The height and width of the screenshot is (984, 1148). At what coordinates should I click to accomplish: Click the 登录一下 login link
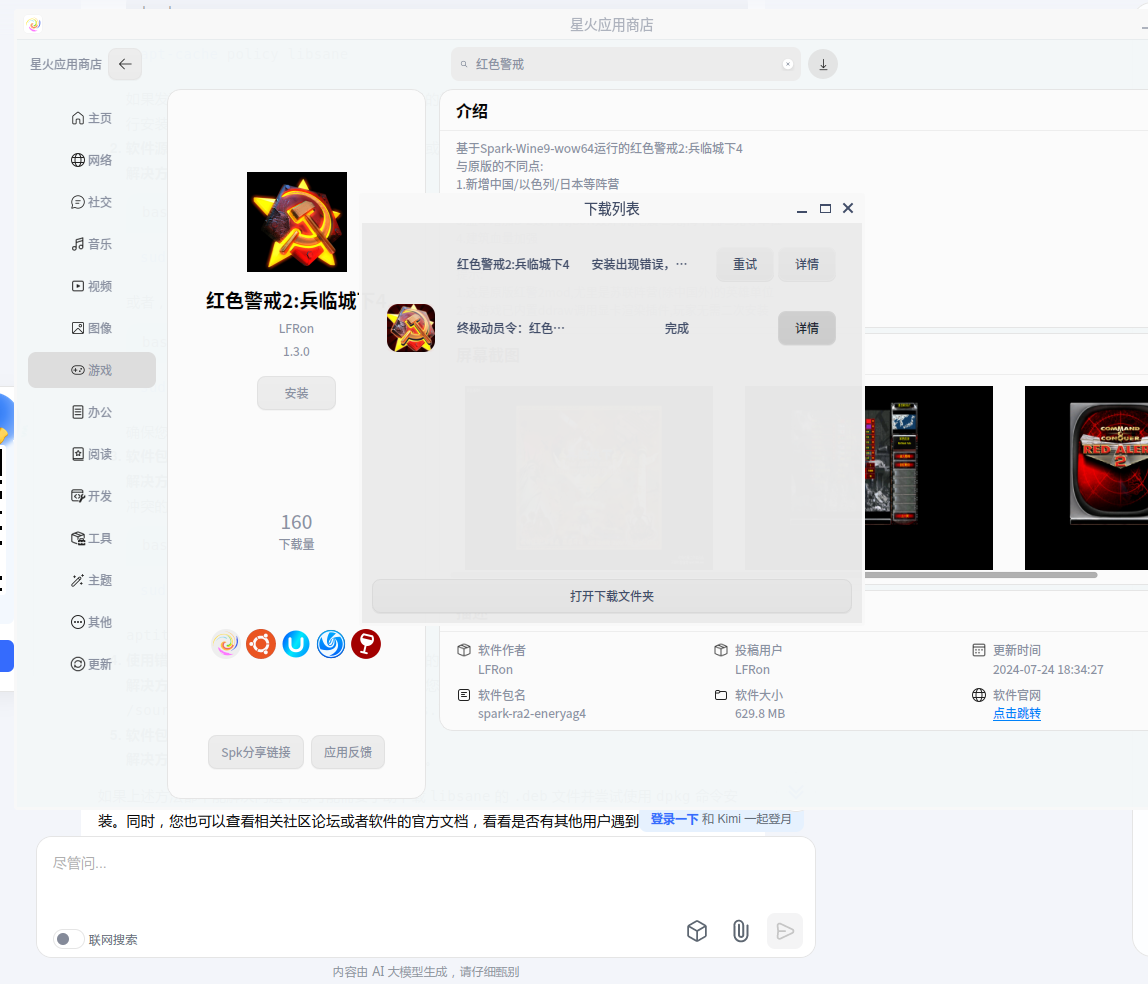(674, 819)
